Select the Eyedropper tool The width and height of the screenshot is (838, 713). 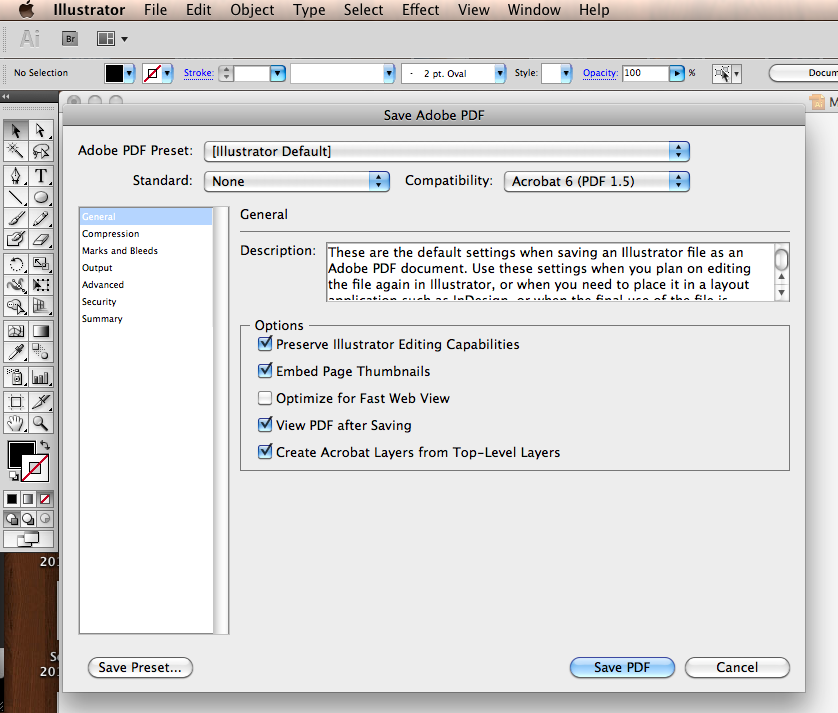(16, 352)
